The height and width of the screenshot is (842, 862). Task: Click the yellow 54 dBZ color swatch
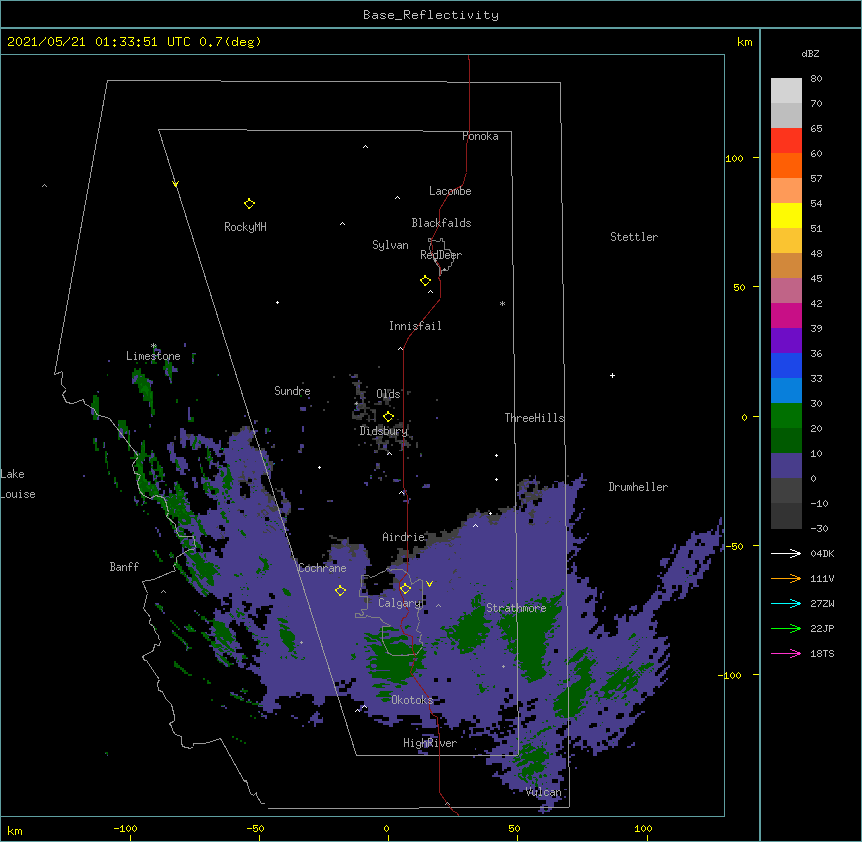pos(786,215)
